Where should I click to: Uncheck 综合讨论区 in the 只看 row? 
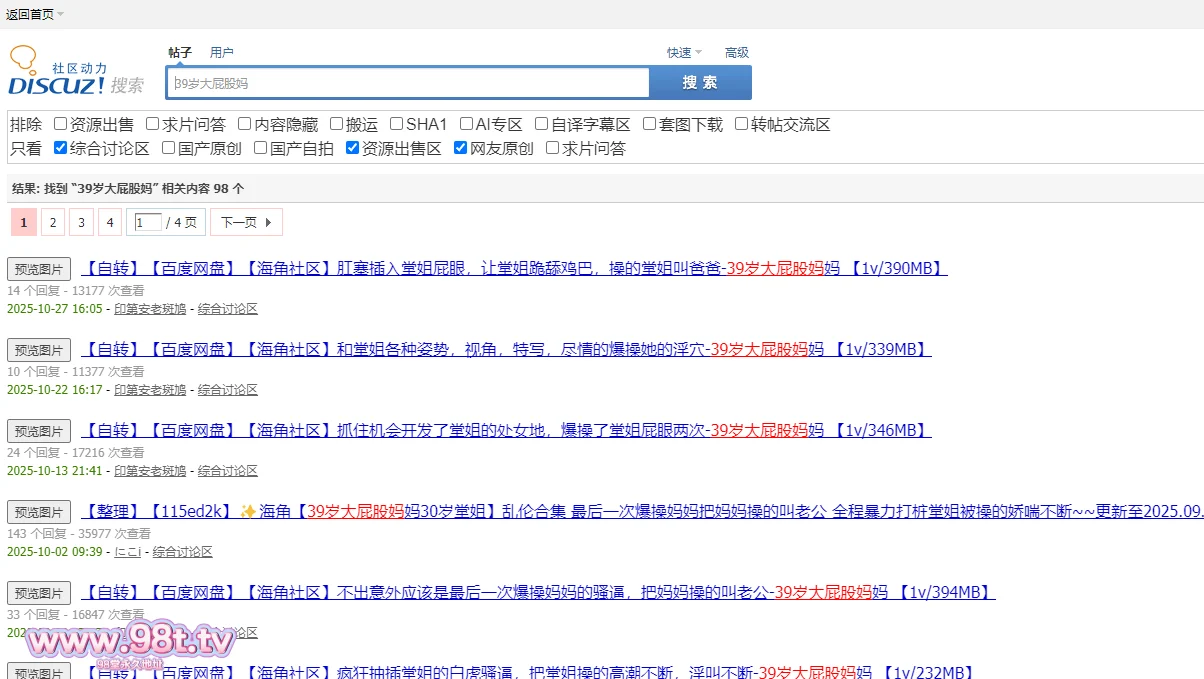coord(61,149)
